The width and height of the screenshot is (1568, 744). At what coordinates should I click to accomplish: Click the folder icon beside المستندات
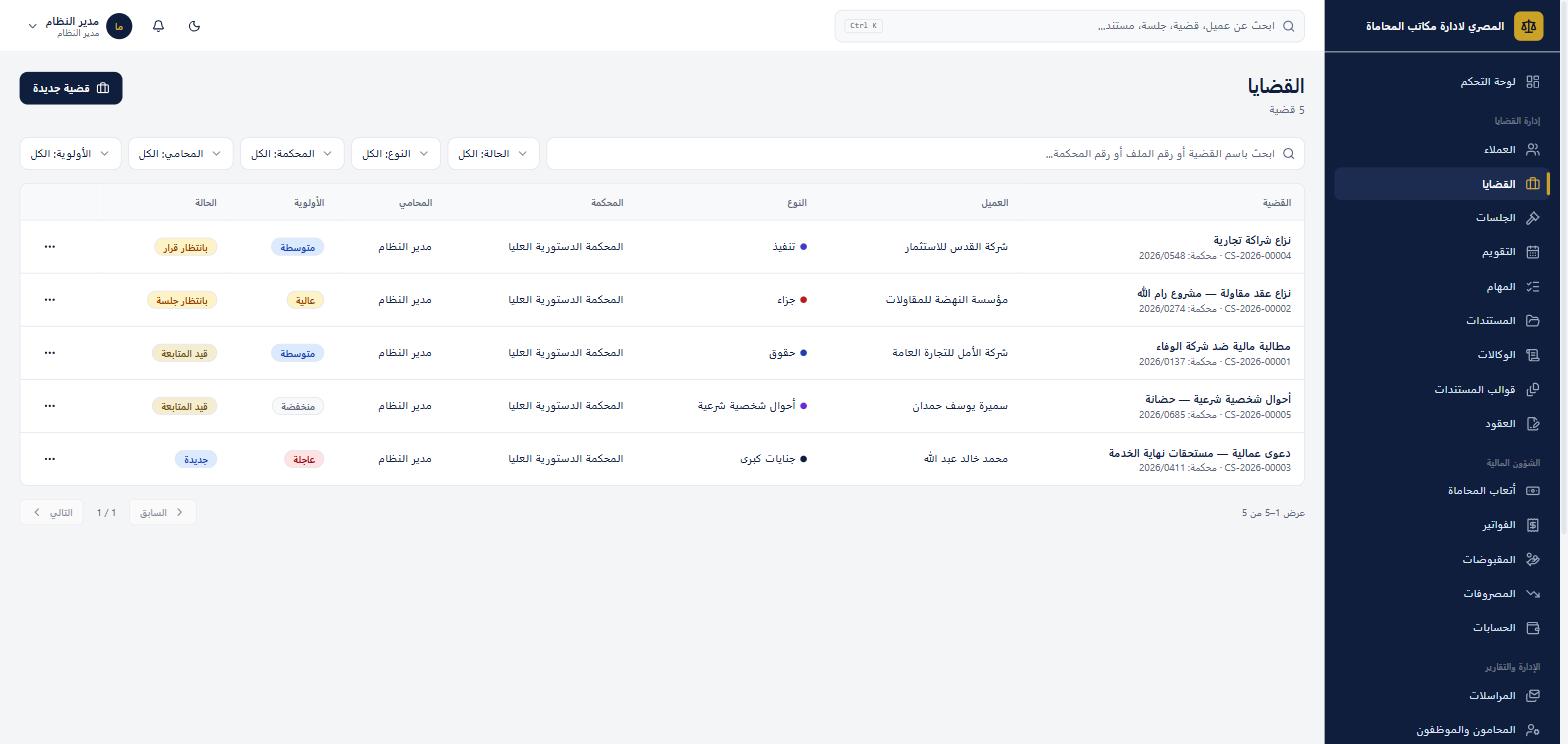(1532, 321)
